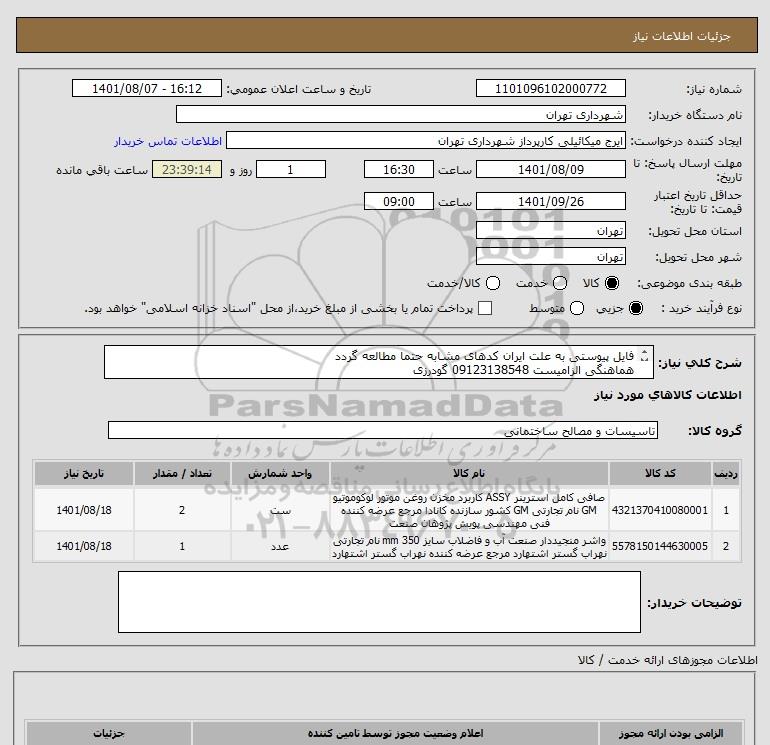
Task: Click the public announcement date field
Action: click(147, 88)
